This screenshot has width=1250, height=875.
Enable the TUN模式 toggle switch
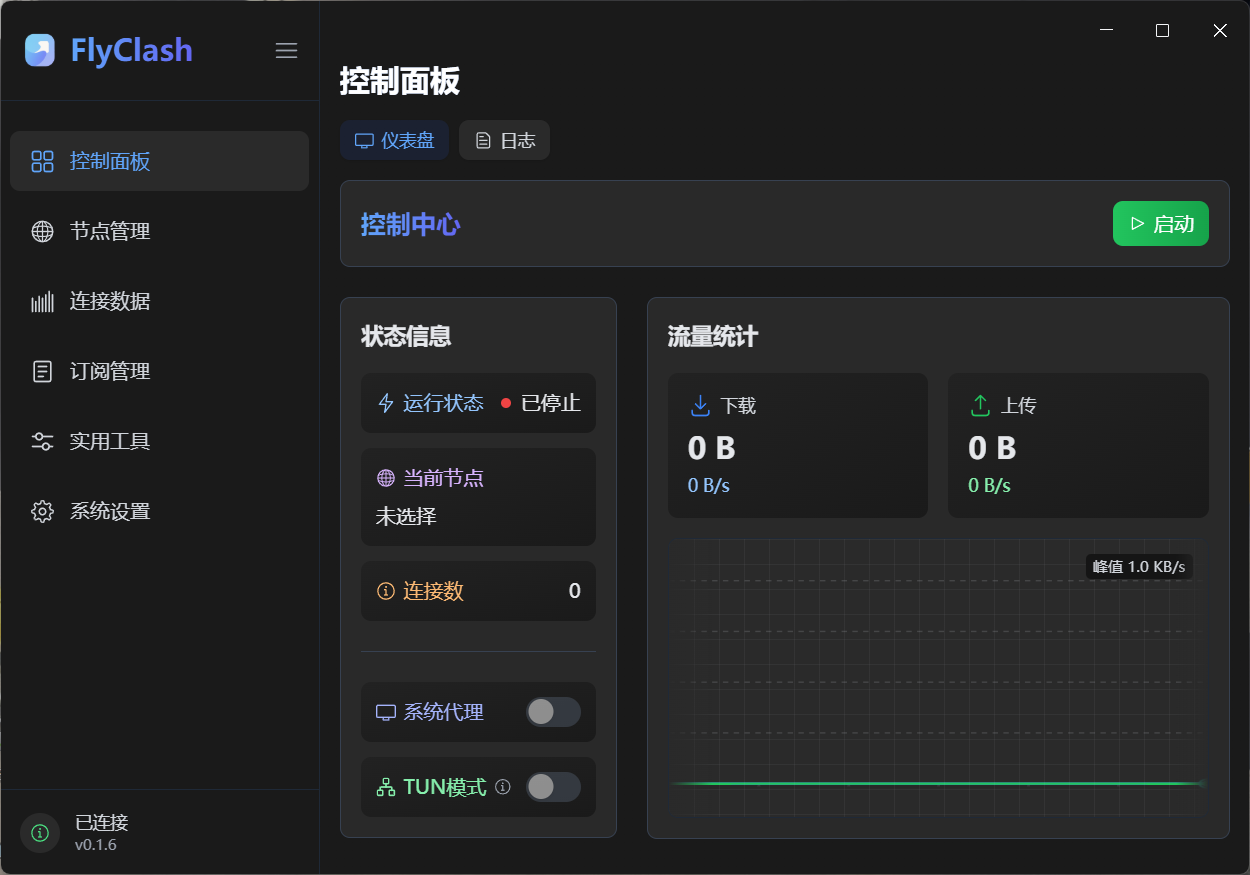click(x=553, y=787)
